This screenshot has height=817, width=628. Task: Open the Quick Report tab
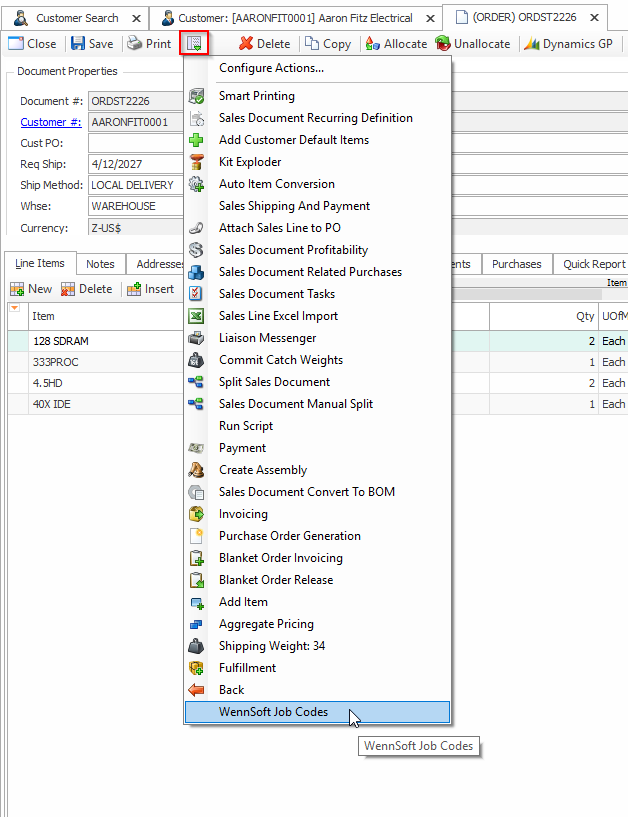tap(593, 264)
